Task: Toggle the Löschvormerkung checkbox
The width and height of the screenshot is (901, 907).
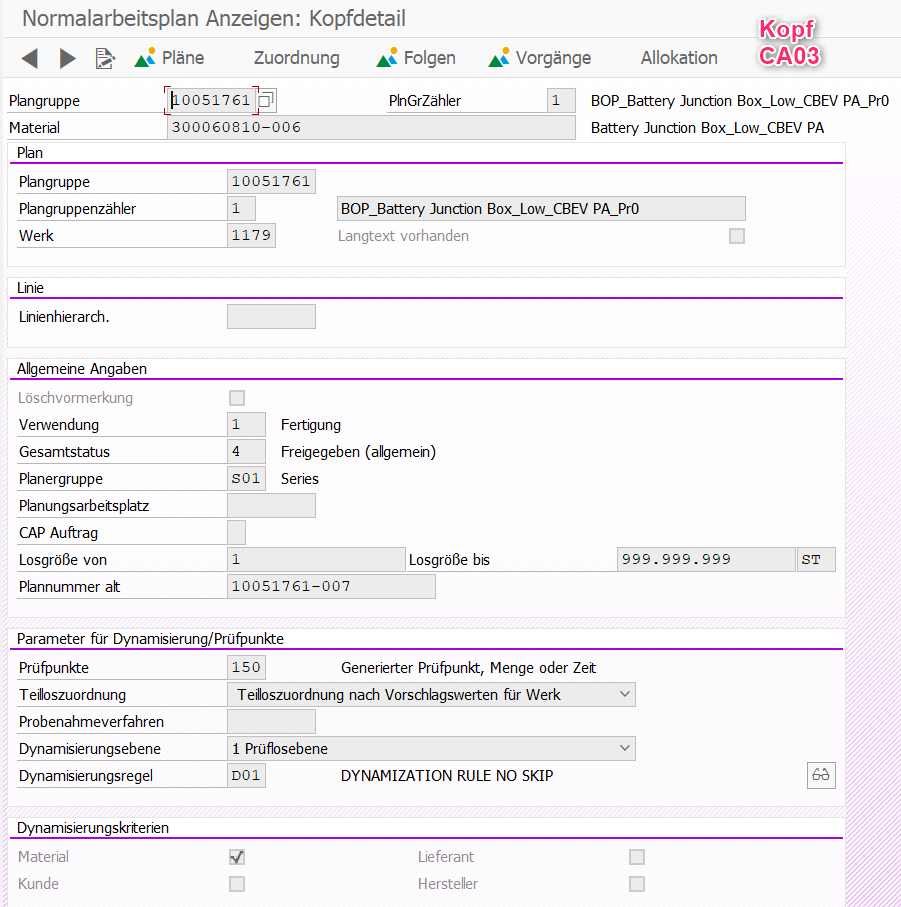Action: point(237,398)
